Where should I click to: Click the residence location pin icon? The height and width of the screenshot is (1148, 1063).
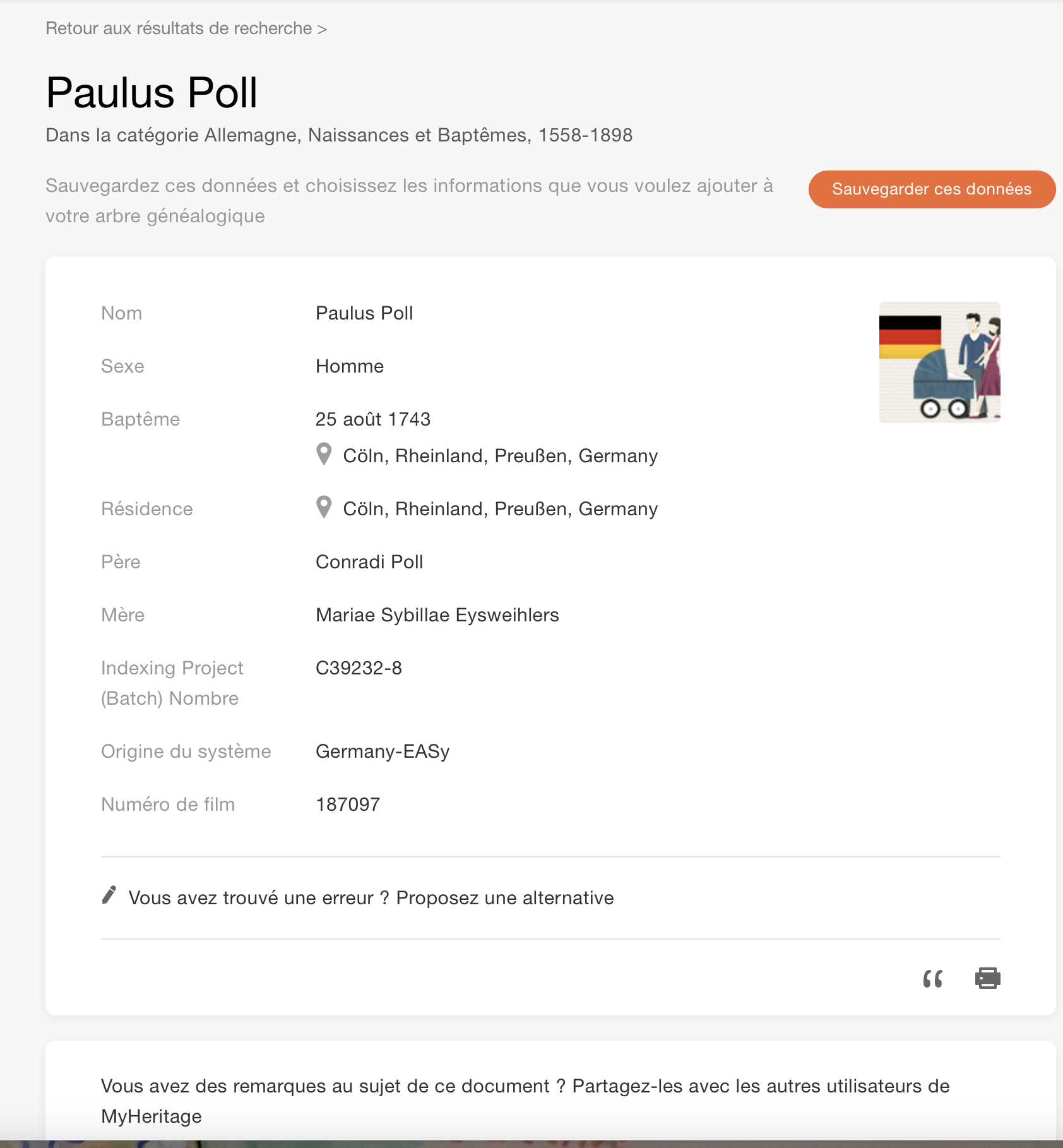[324, 507]
